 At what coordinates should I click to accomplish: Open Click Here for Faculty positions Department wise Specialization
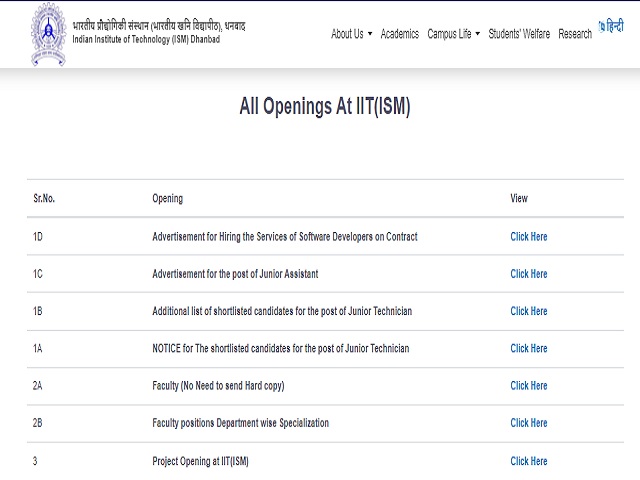(529, 423)
